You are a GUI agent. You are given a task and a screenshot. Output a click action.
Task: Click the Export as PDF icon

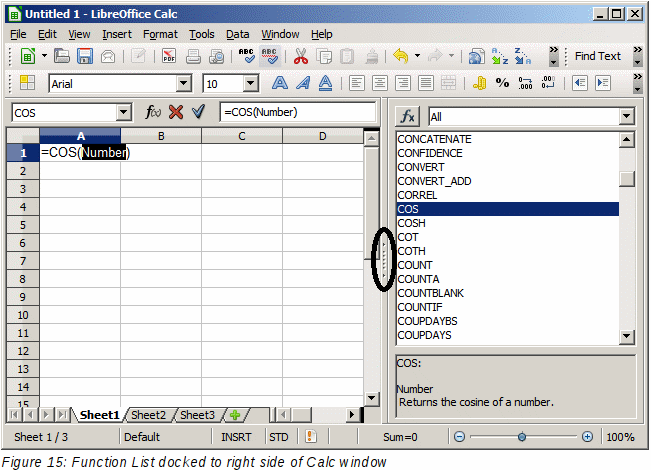click(169, 56)
